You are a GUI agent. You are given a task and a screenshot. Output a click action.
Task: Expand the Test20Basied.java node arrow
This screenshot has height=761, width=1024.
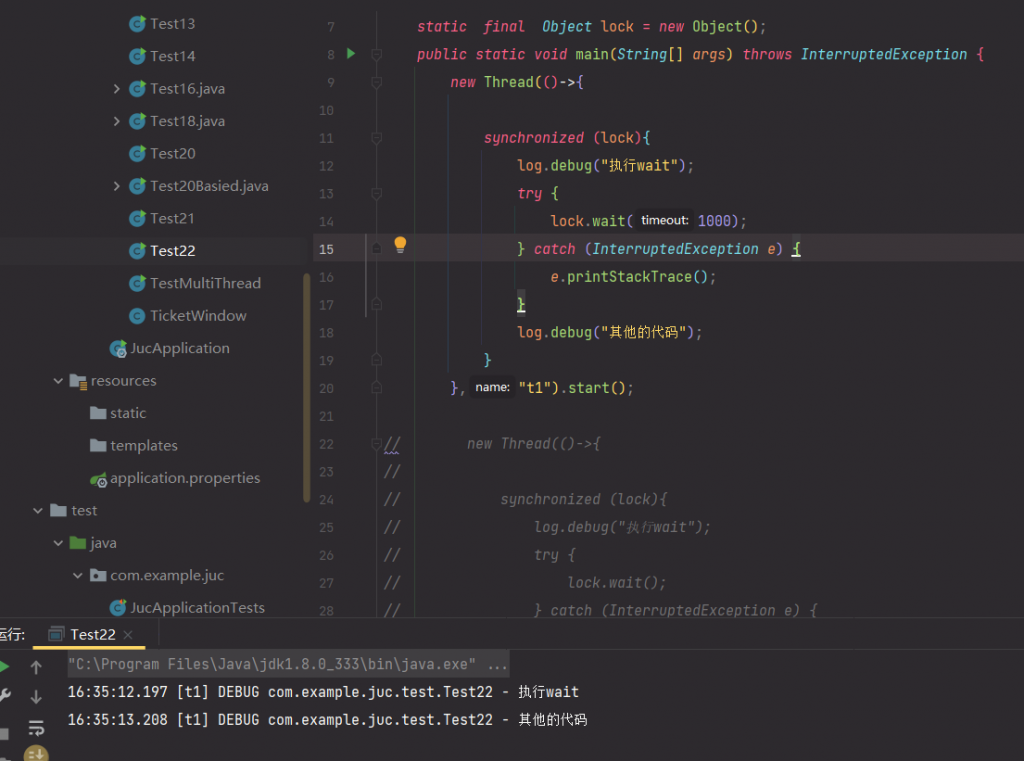click(x=117, y=186)
